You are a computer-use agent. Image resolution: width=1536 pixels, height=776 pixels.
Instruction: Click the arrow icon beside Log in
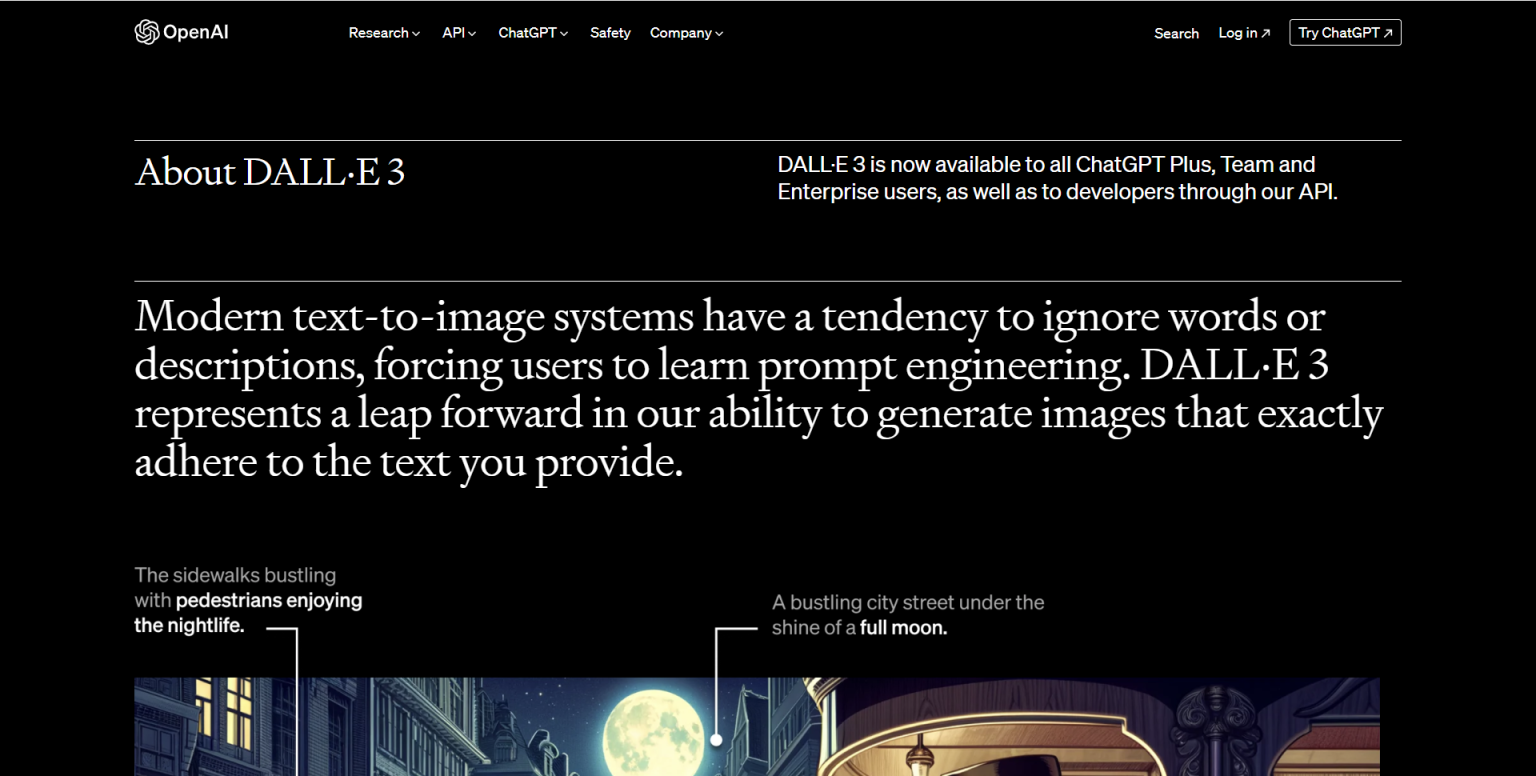[x=1266, y=33]
